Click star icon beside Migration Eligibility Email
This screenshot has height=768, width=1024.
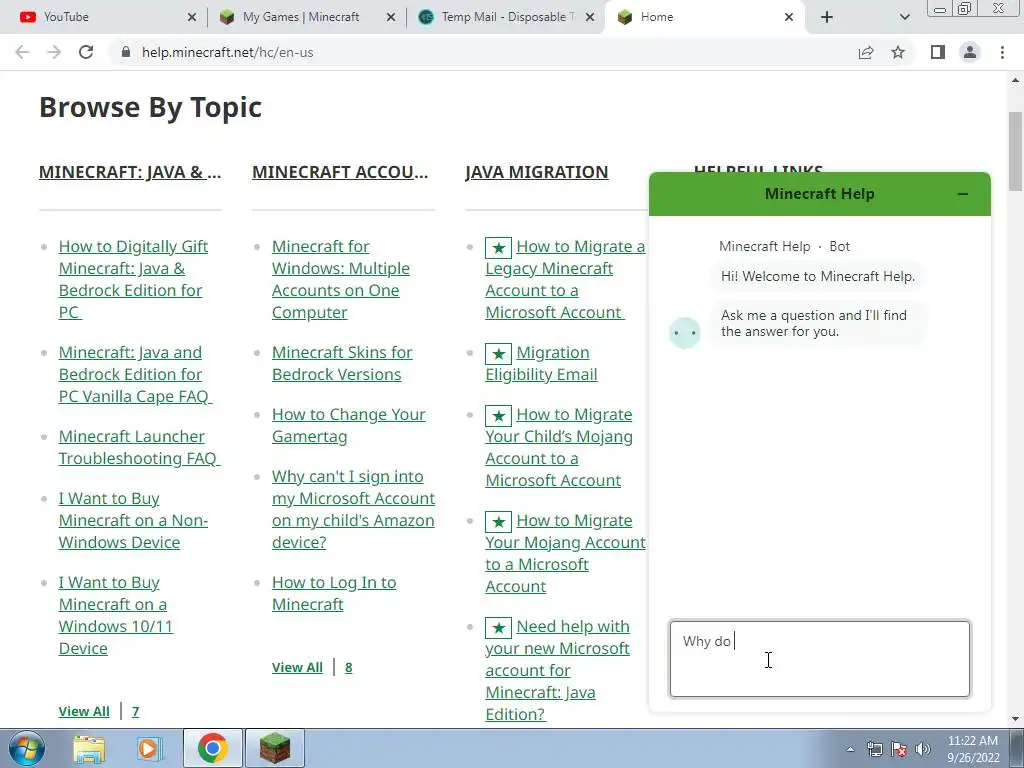tap(498, 354)
